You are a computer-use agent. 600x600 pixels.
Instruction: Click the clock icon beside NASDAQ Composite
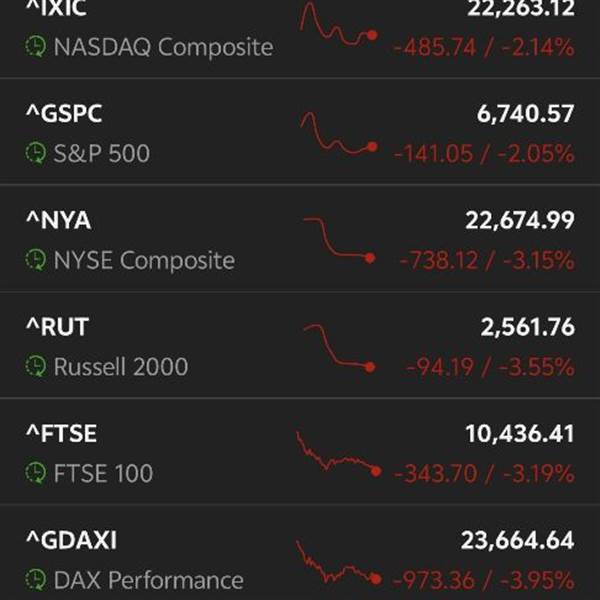36,46
